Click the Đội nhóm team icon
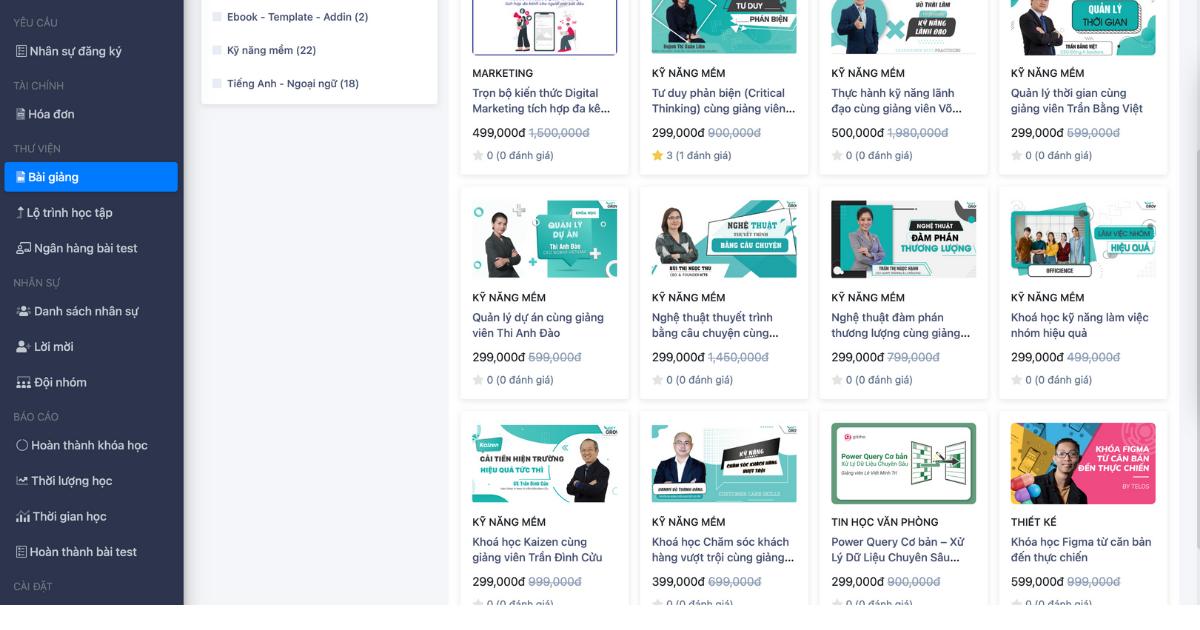This screenshot has height=630, width=1200. click(24, 382)
